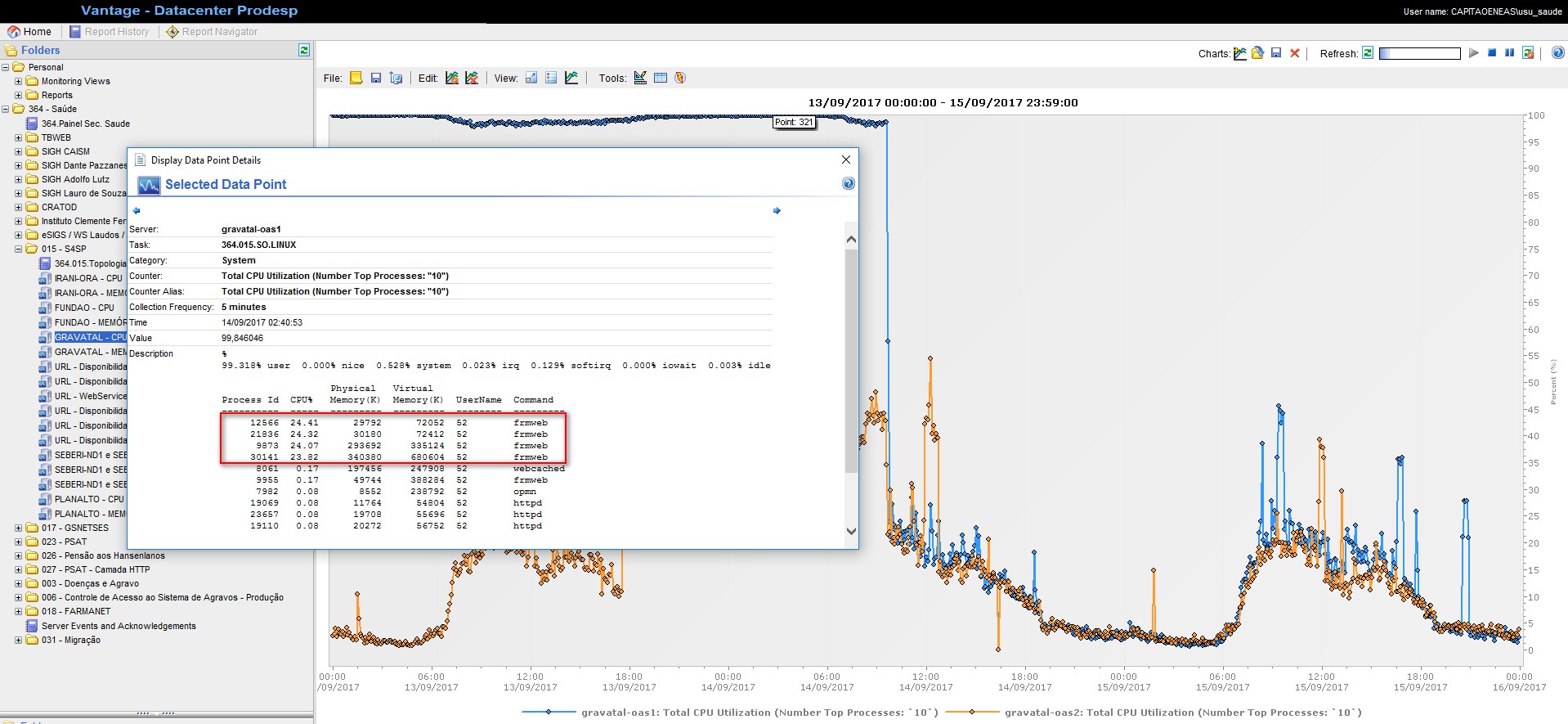The width and height of the screenshot is (1568, 724).
Task: Click the dialog scrollbar down arrow
Action: (x=851, y=531)
